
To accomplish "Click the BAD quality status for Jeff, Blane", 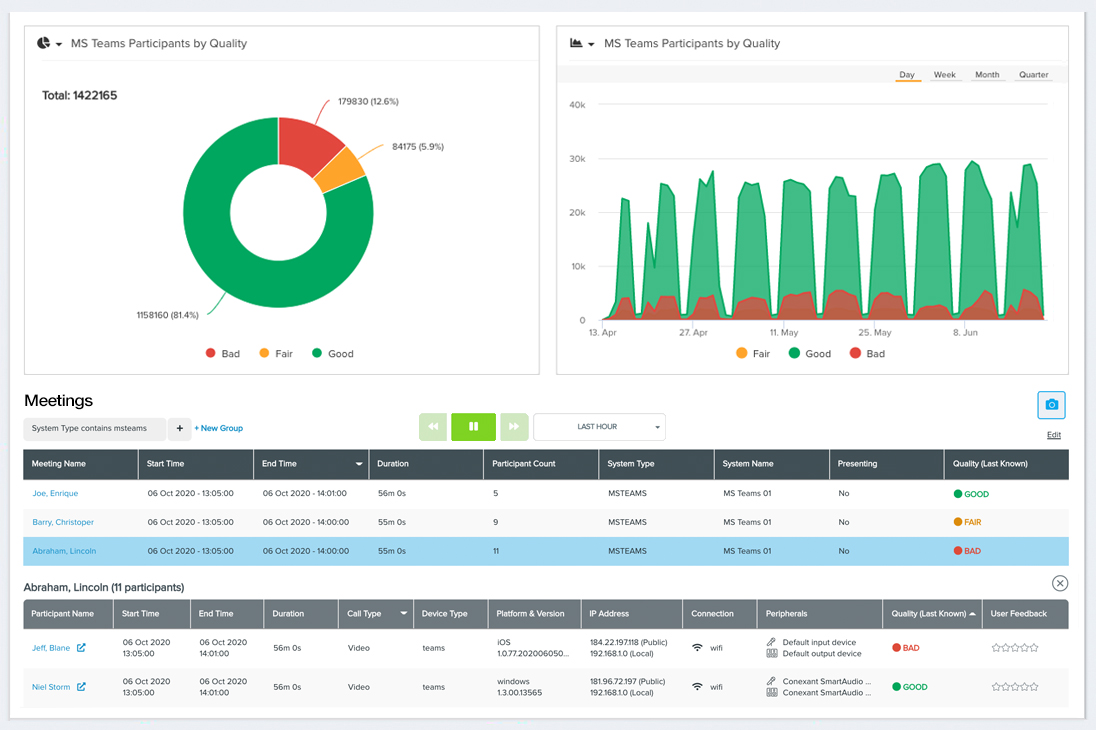I will (x=906, y=648).
